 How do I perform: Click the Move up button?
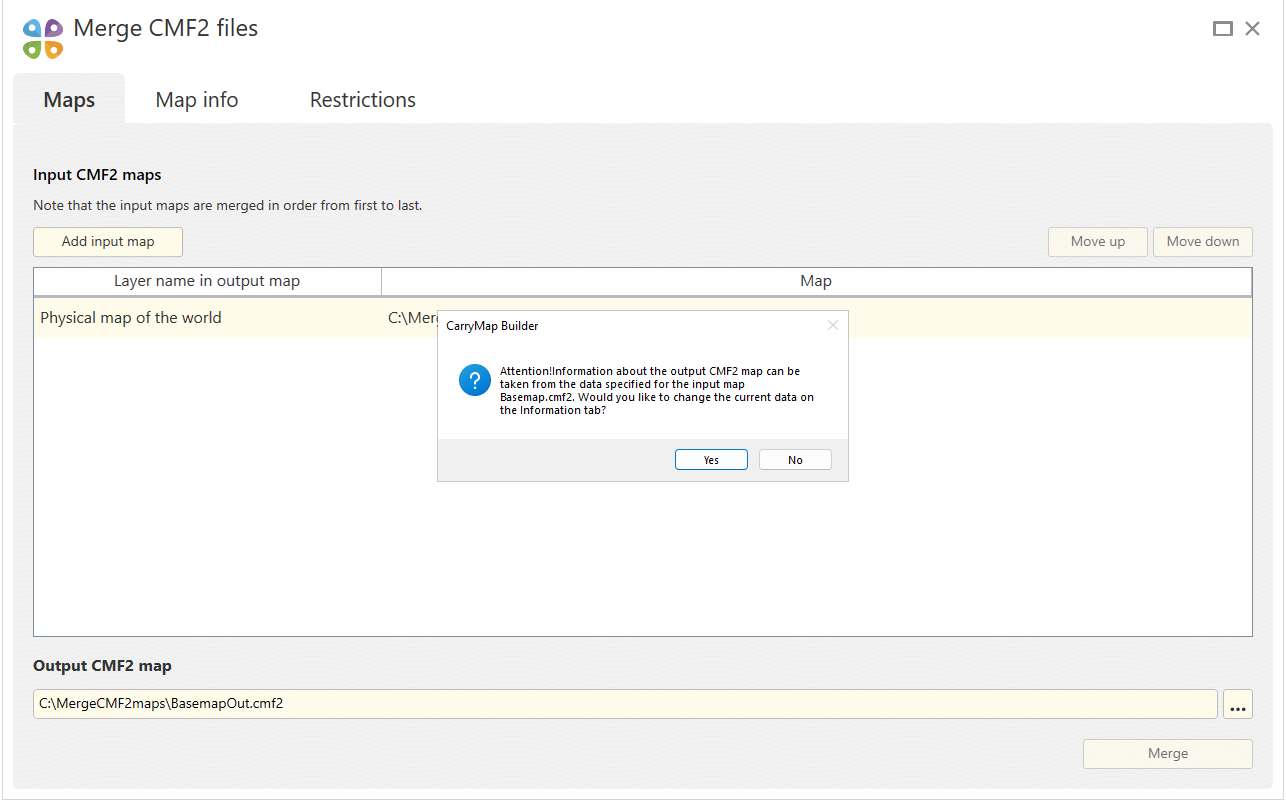click(1098, 242)
